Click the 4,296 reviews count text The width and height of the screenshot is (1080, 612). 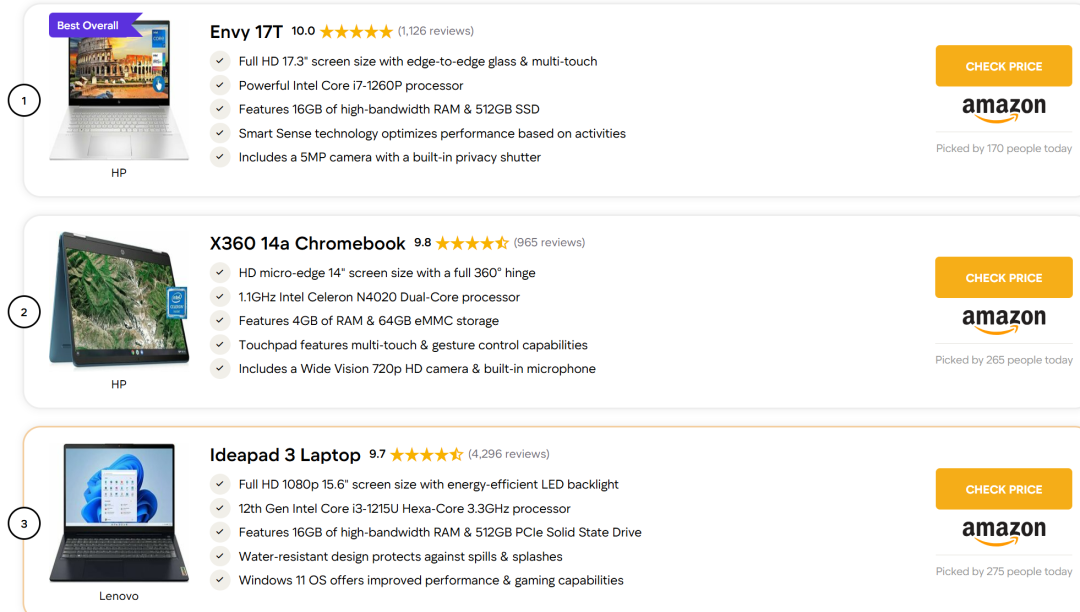tap(509, 454)
